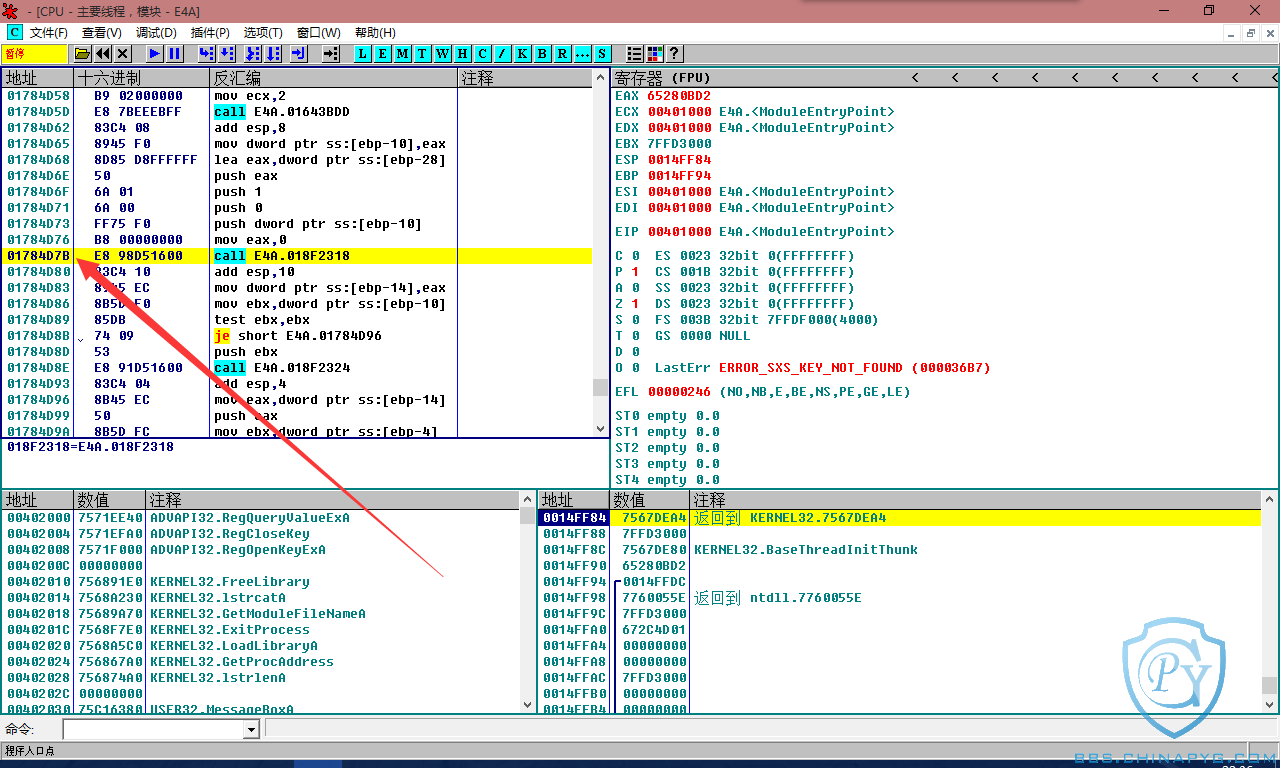1280x768 pixels.
Task: Open the appearance color grid icon
Action: click(655, 53)
